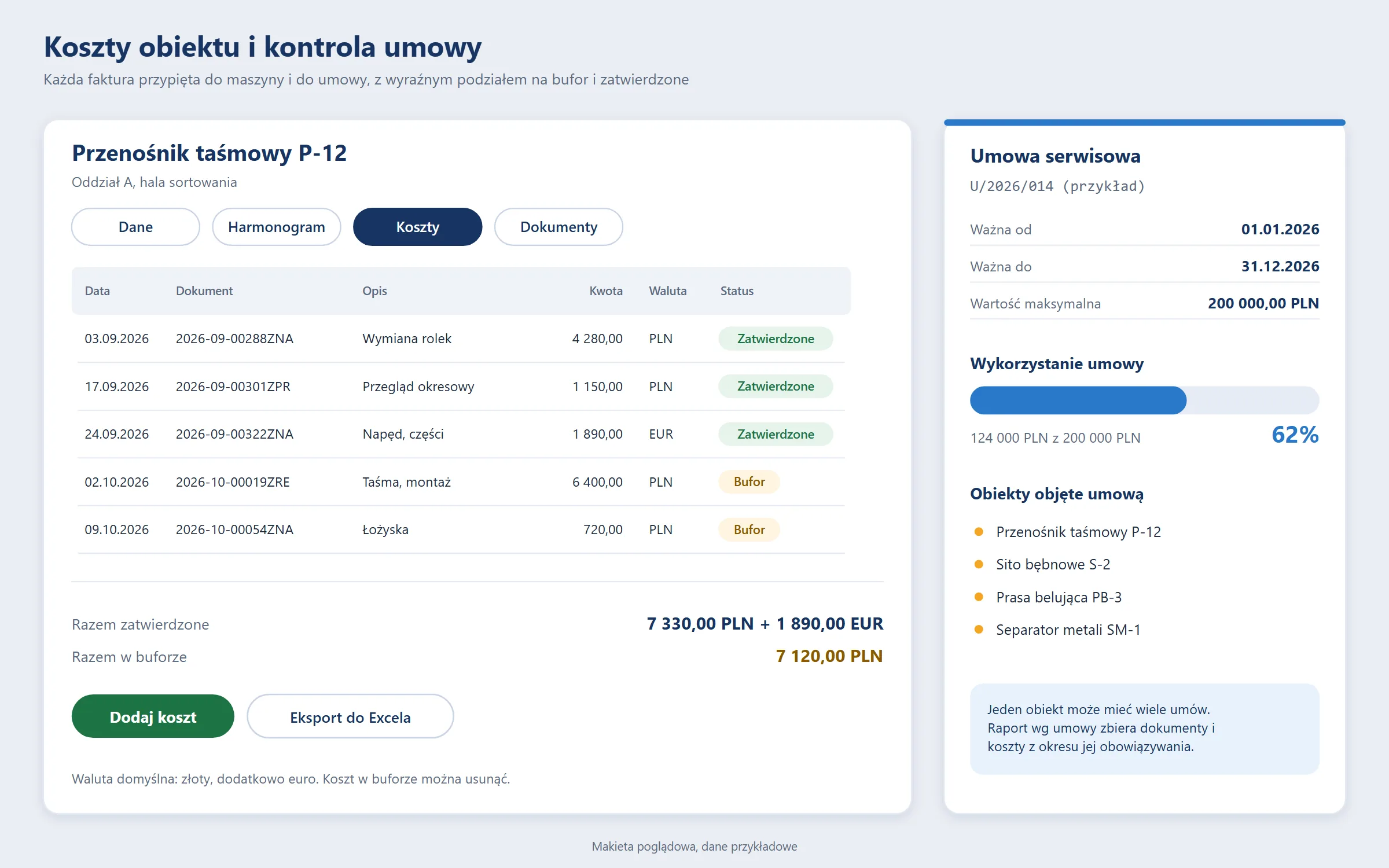The image size is (1389, 868).
Task: Click Zatwierdzone badge for Przegląd okresowy row
Action: 776,386
